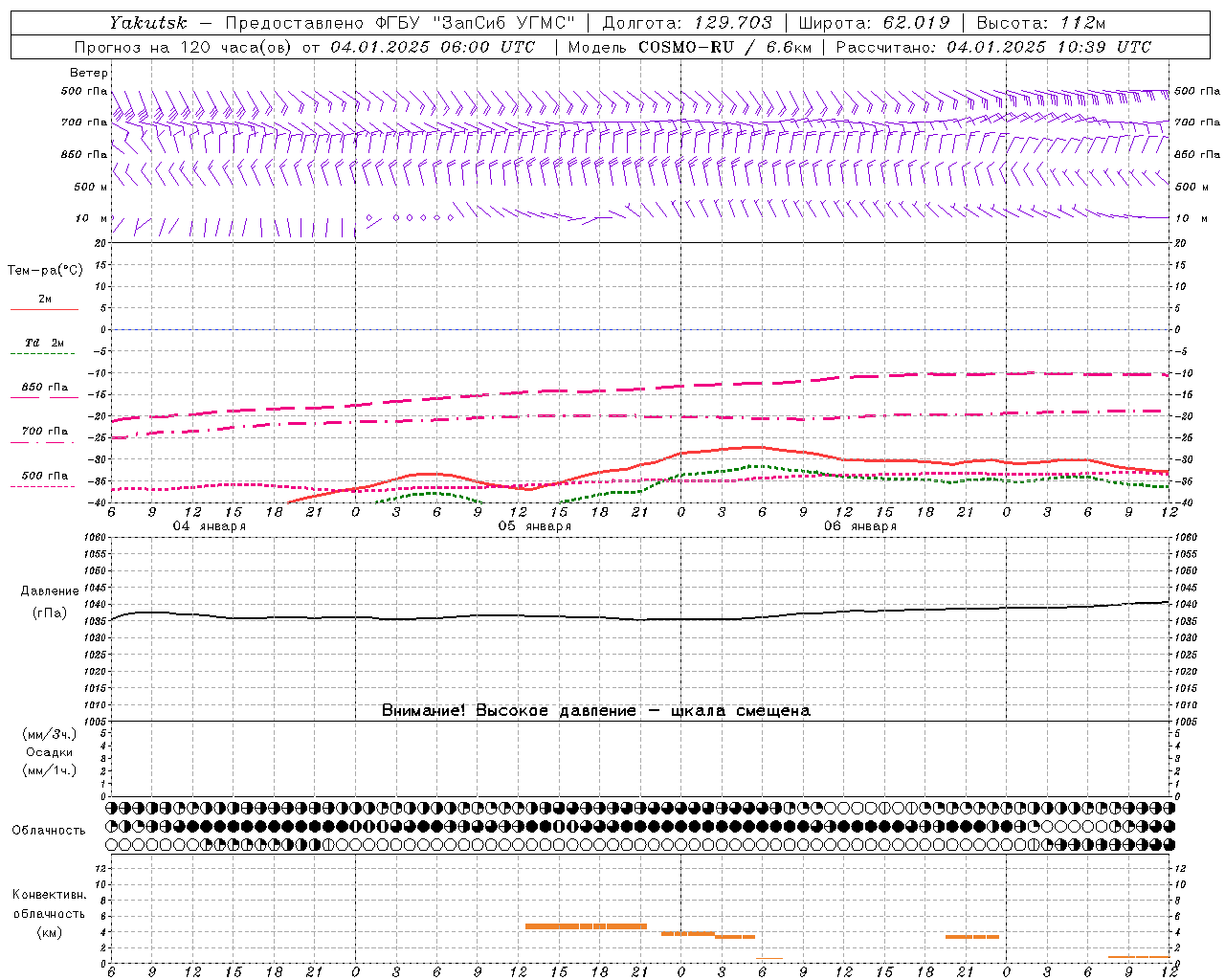
Task: Click the (км) convective cloud unit label
Action: tap(50, 932)
